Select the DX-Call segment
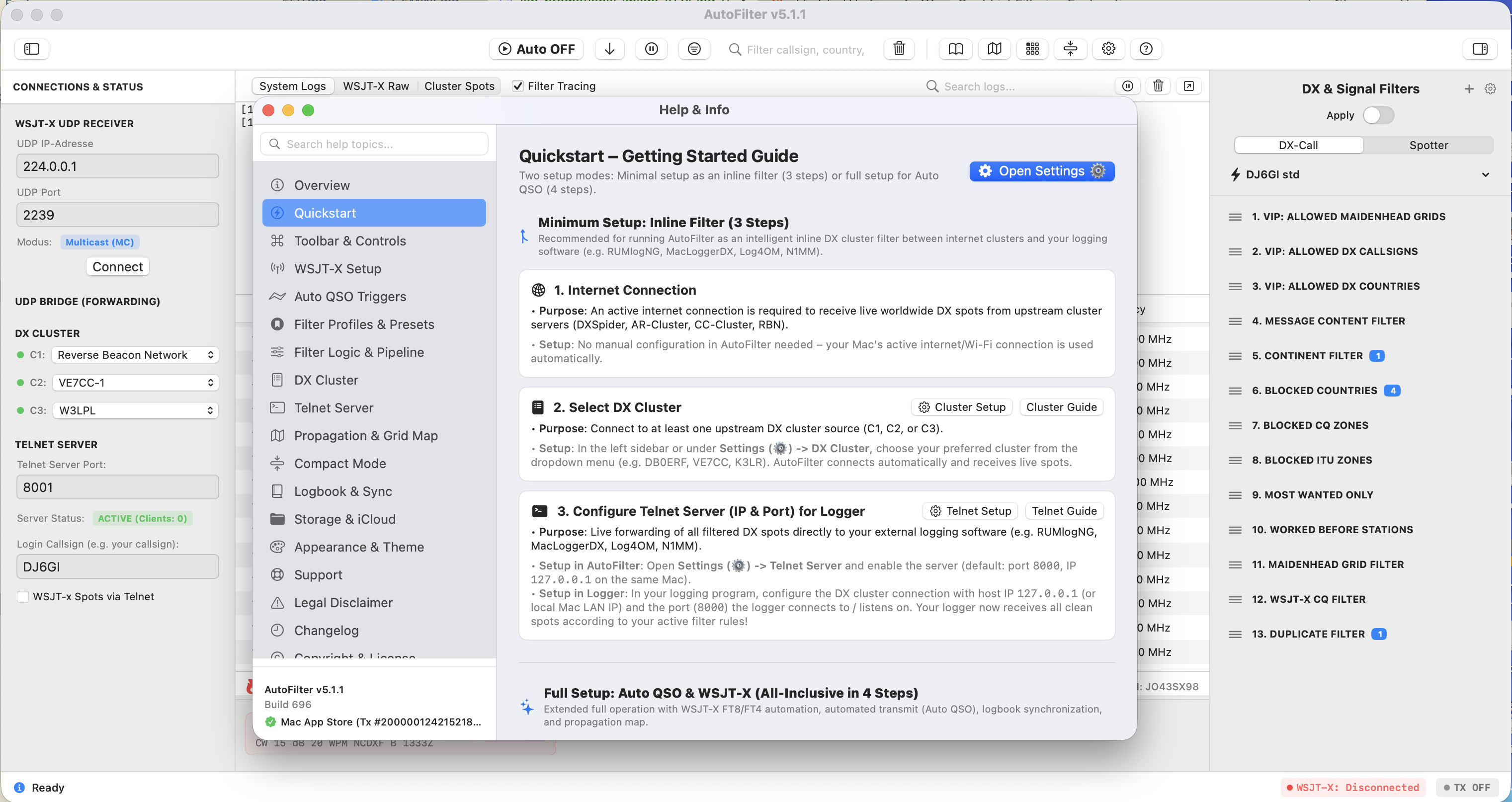Screen dimensions: 1512x802 pos(1298,145)
